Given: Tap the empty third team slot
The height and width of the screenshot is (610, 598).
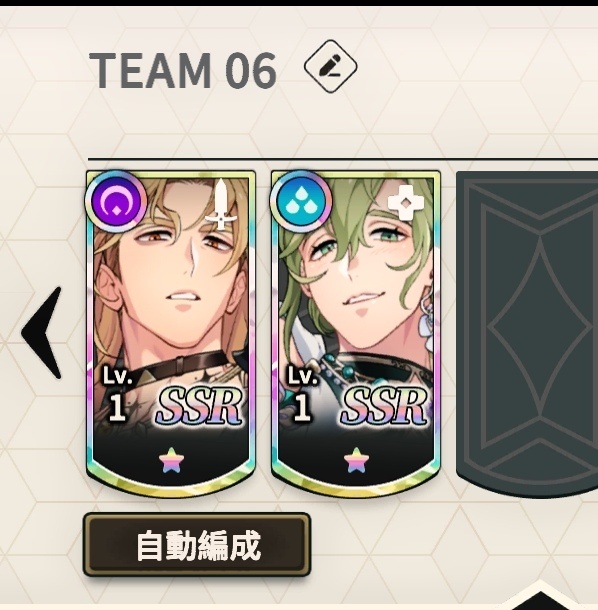Looking at the screenshot, I should tap(527, 334).
